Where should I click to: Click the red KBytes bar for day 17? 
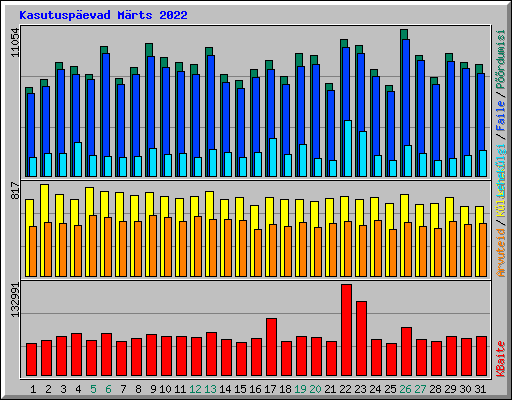[271, 347]
